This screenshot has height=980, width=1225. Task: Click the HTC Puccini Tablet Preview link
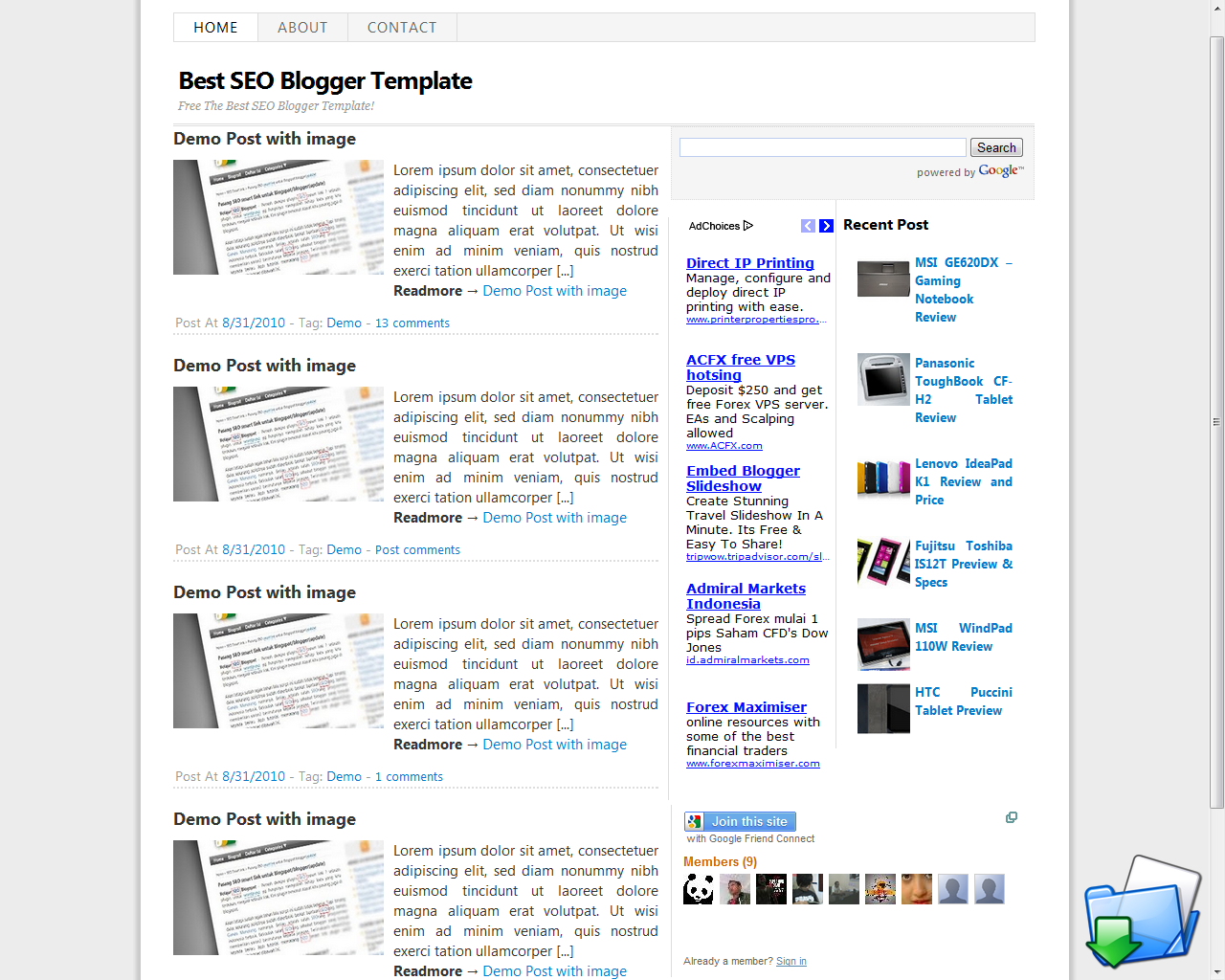click(964, 702)
